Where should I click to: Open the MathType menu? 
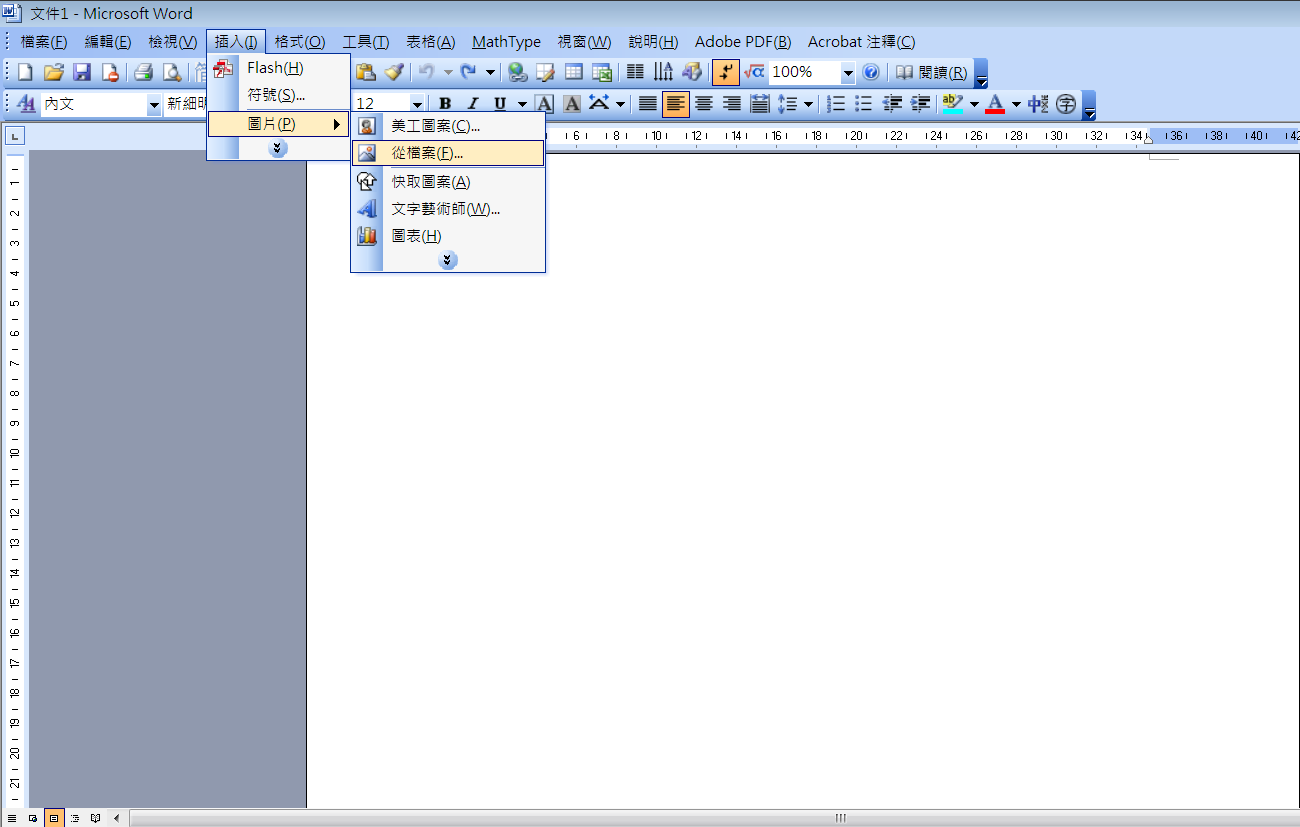point(506,42)
